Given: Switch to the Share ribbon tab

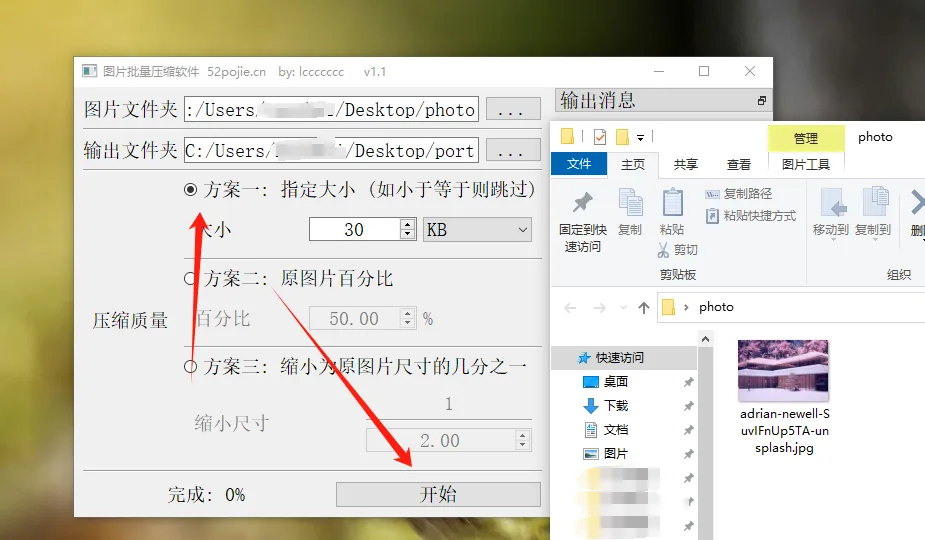Looking at the screenshot, I should coord(686,165).
